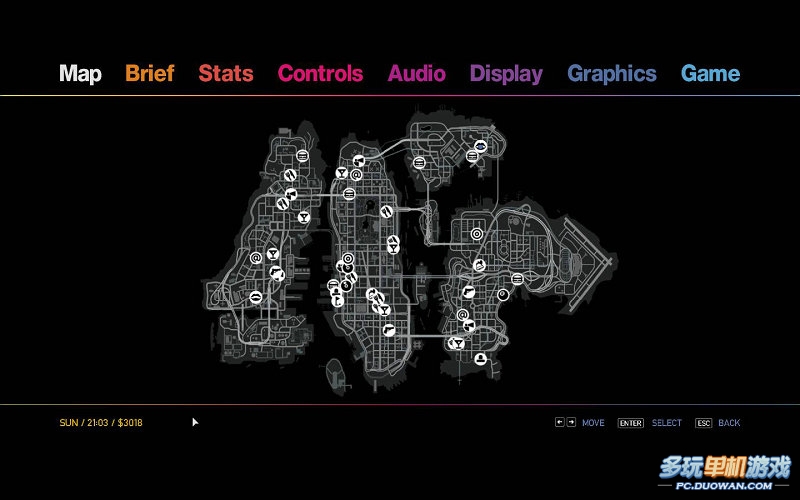This screenshot has width=800, height=500.
Task: Go to the Display tab
Action: [x=506, y=73]
